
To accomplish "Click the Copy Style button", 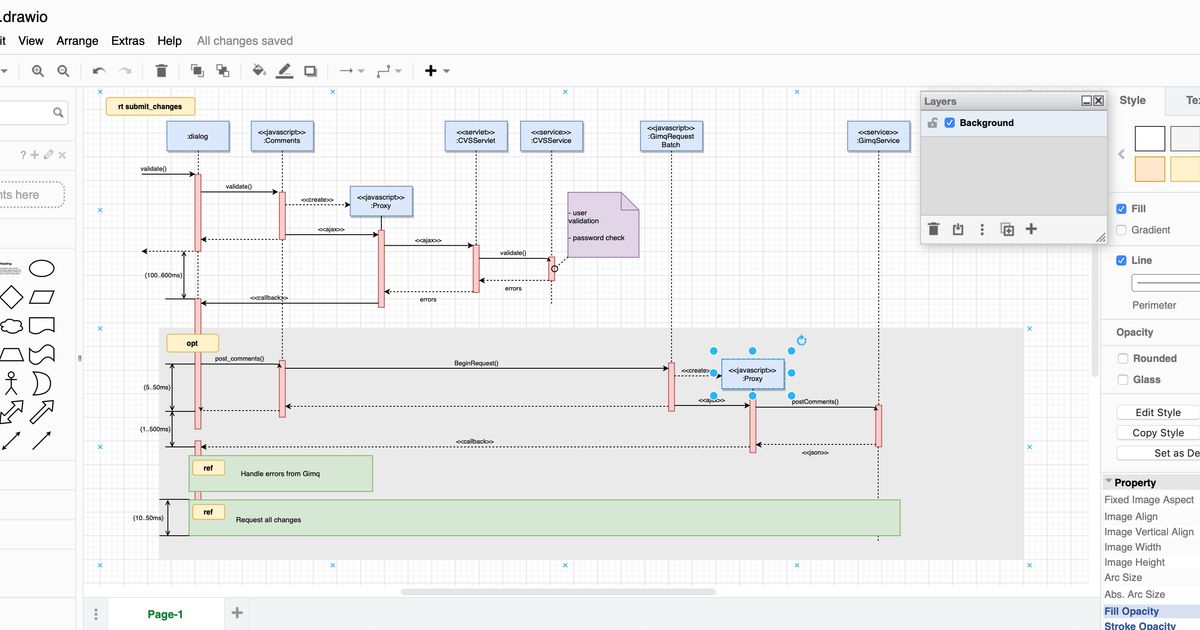I will click(x=1158, y=433).
